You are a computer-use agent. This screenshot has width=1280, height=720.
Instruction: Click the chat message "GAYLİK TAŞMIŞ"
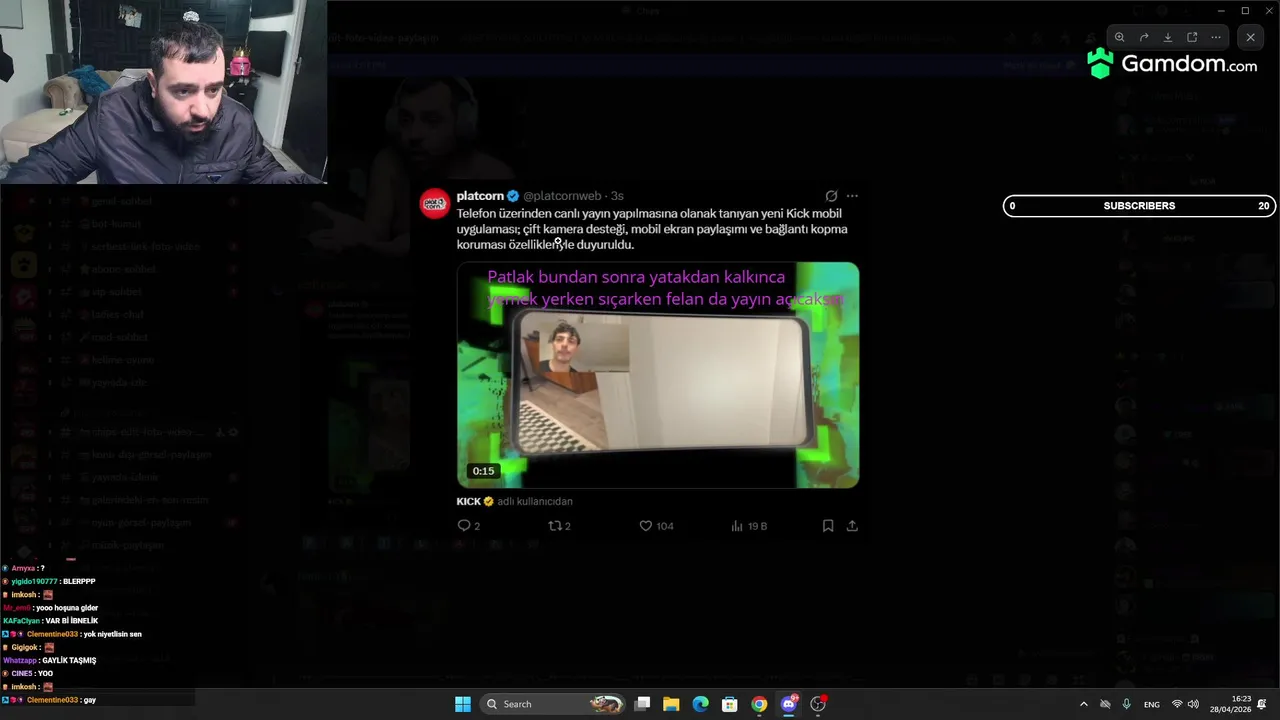click(69, 660)
